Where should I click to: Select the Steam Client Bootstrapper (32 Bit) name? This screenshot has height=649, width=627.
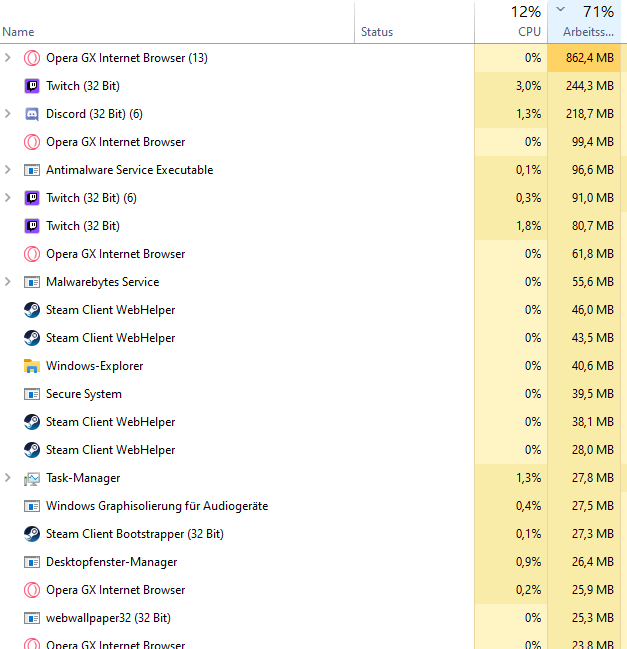(x=135, y=534)
